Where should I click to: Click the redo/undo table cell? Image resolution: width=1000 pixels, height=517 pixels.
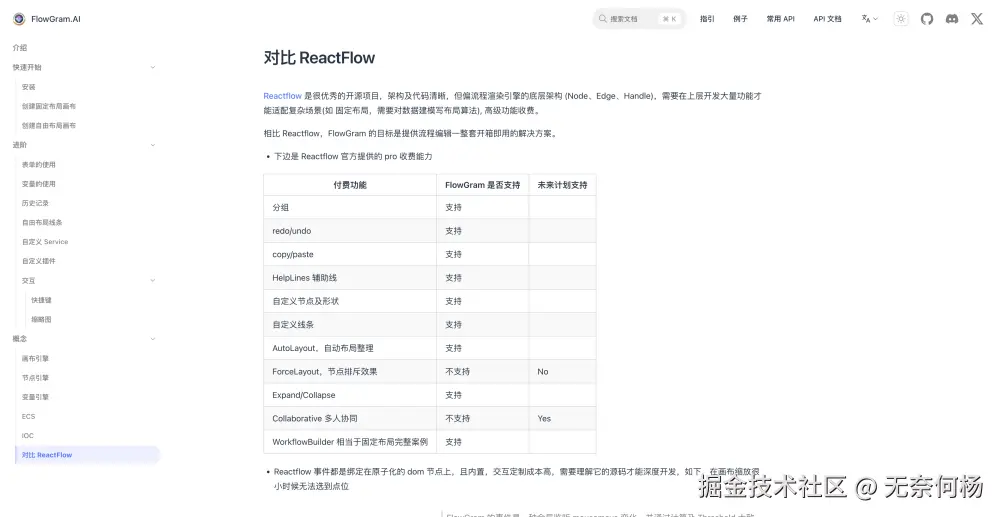pos(350,231)
